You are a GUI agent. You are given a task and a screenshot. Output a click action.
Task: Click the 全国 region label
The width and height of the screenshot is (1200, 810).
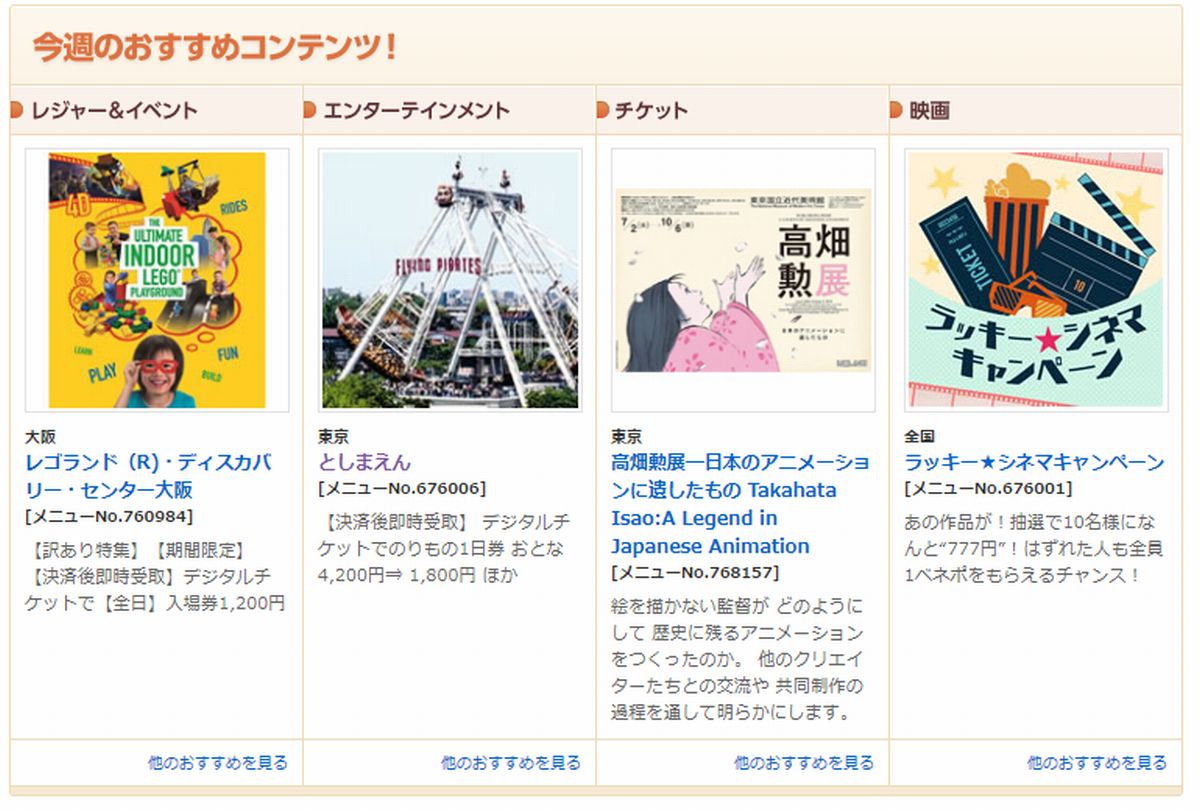coord(920,437)
